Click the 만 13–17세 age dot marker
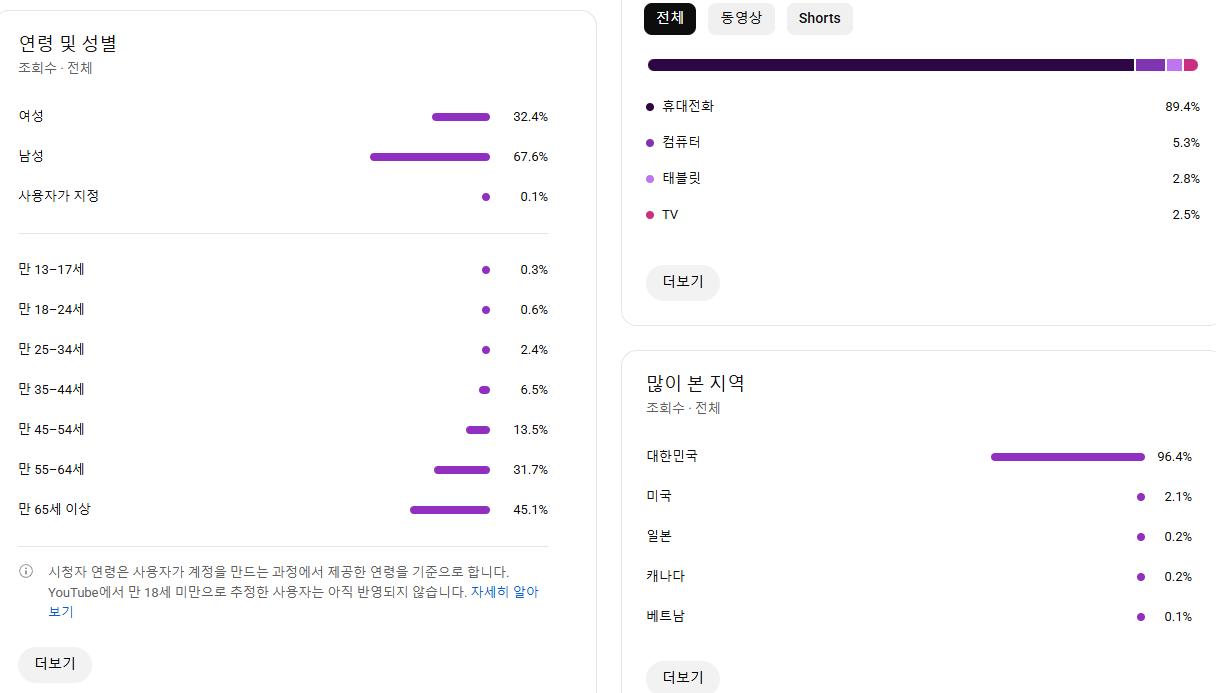This screenshot has width=1216, height=693. point(486,270)
